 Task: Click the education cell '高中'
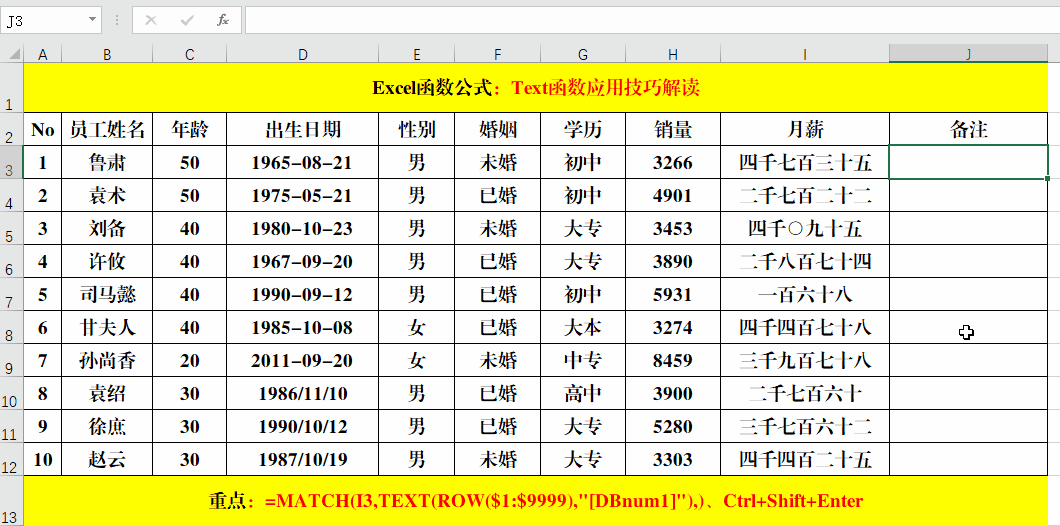tap(583, 393)
